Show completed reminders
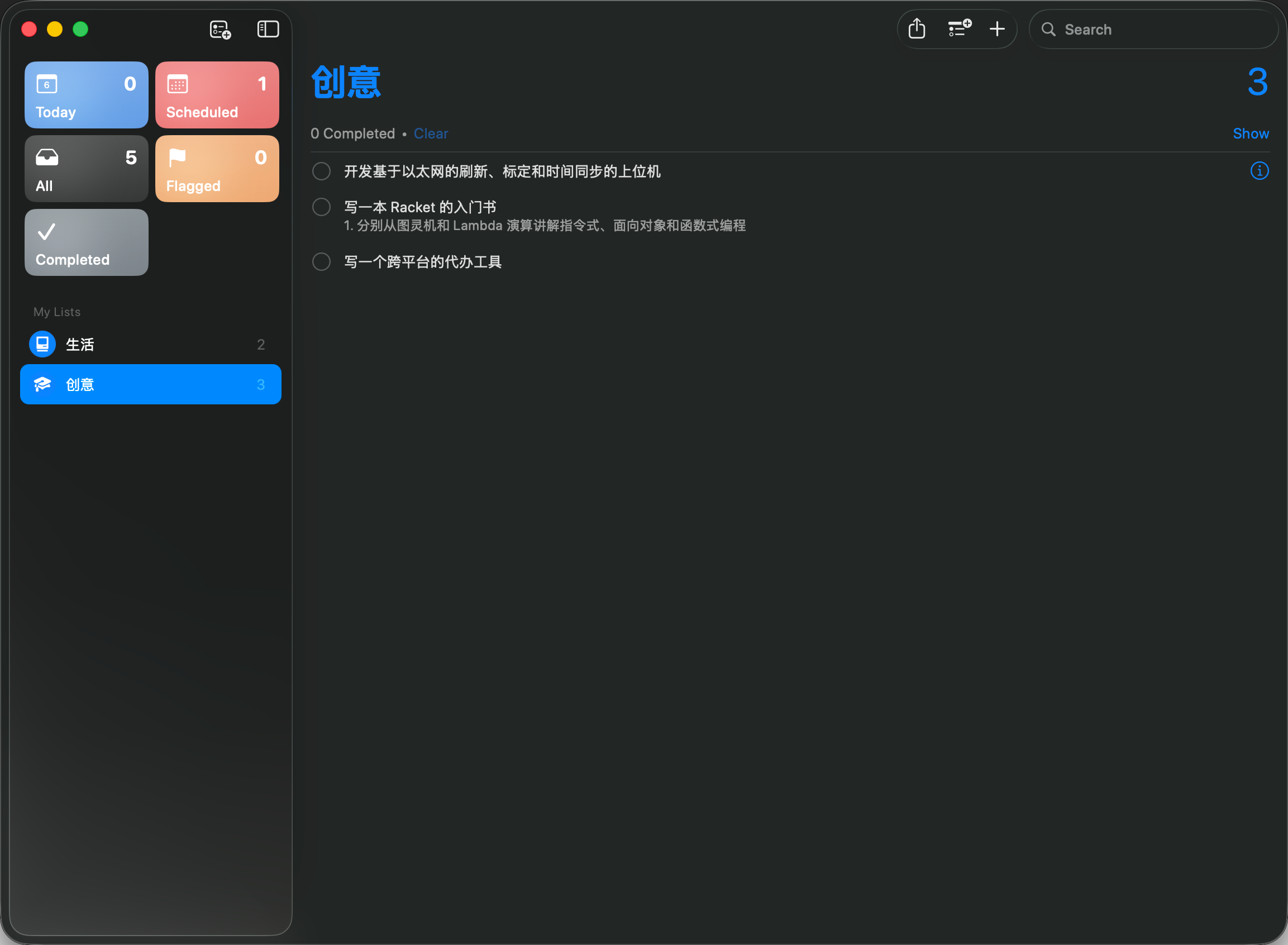This screenshot has width=1288, height=945. pos(1251,133)
